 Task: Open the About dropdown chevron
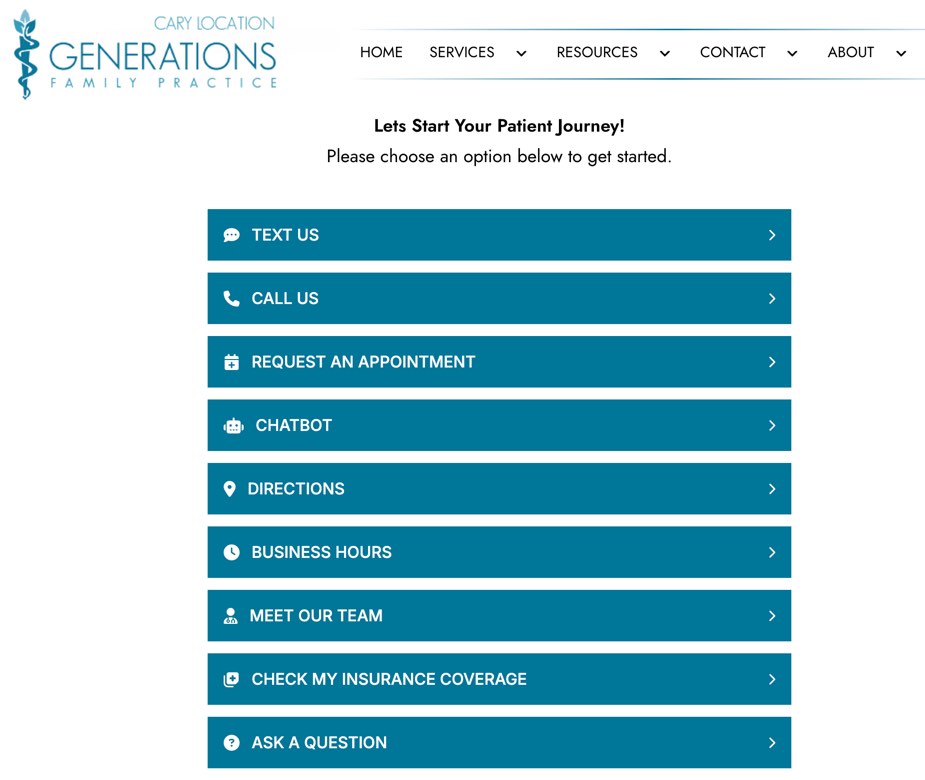[901, 54]
